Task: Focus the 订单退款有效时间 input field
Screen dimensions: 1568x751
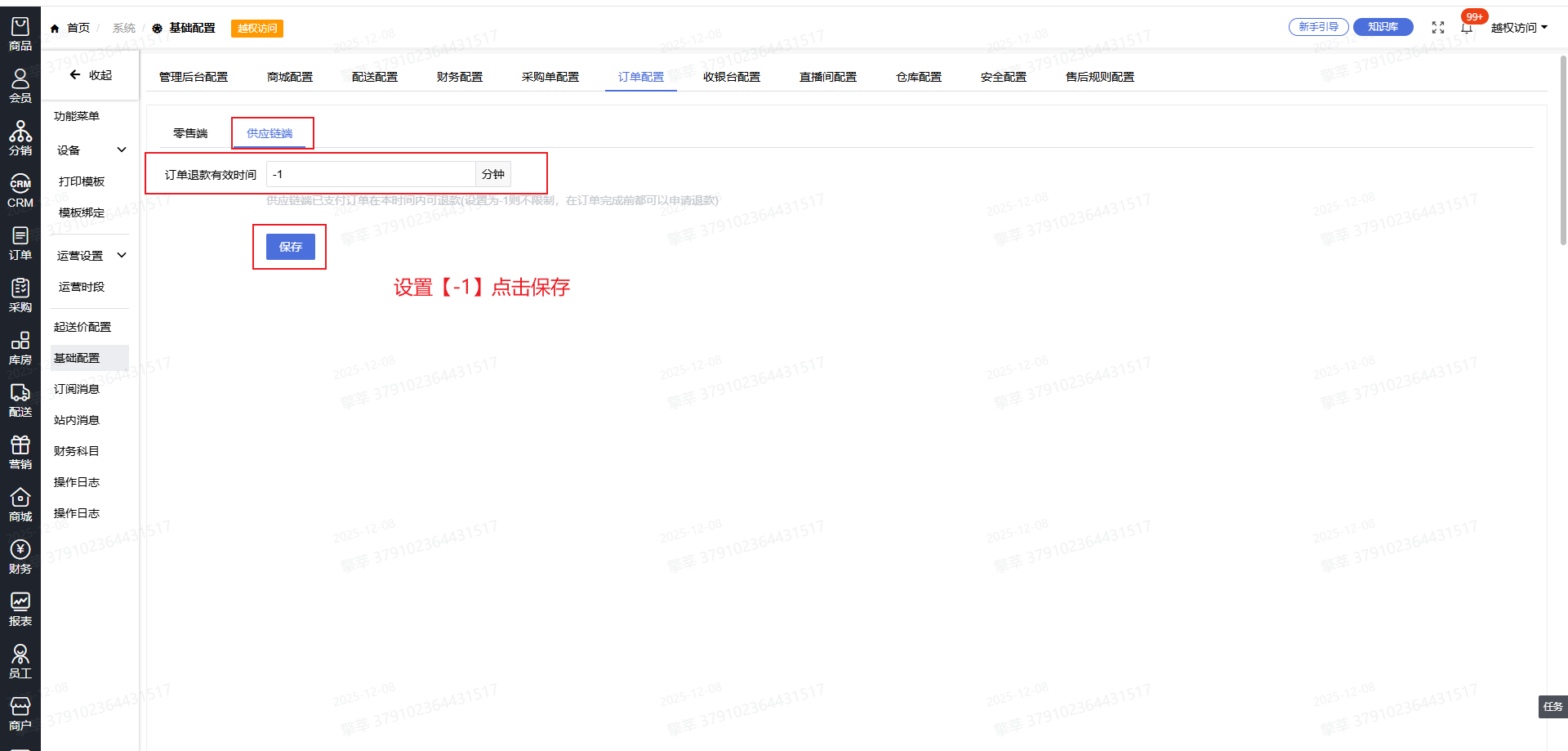Action: tap(371, 174)
